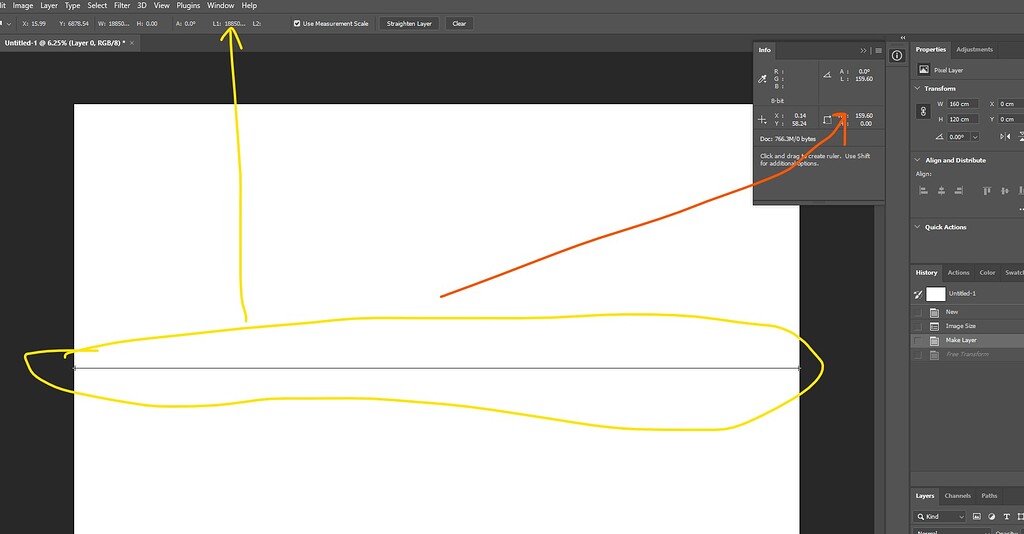Collapse the Align and Distribute section
Image resolution: width=1024 pixels, height=534 pixels.
(x=917, y=160)
